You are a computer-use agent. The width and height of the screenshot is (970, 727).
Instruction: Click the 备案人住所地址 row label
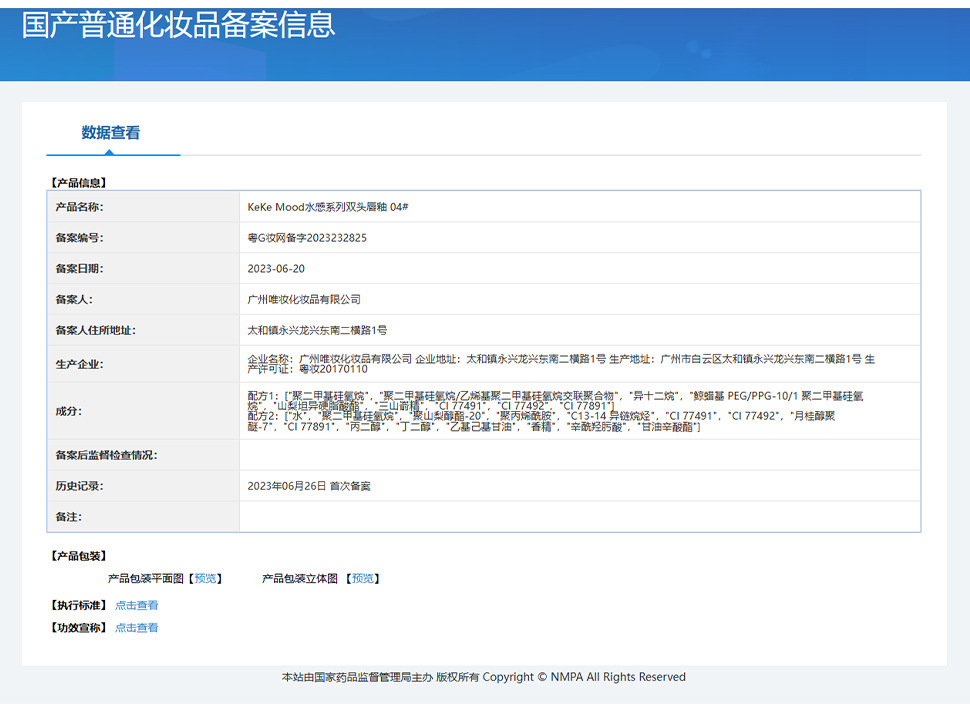96,330
